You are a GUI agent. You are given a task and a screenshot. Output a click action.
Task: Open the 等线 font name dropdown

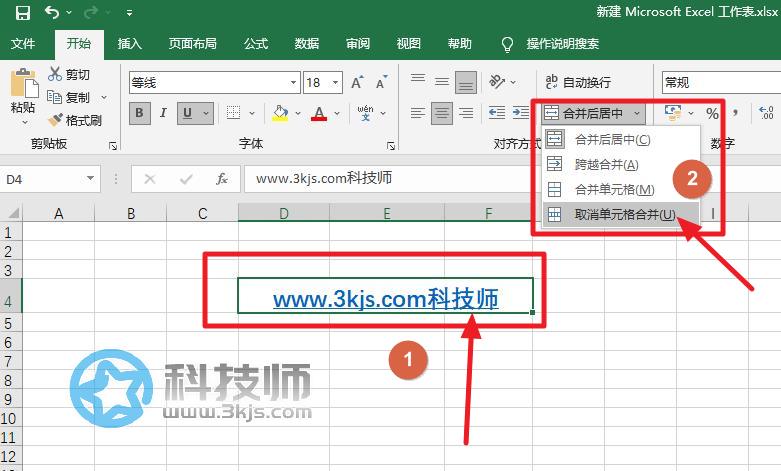point(293,83)
